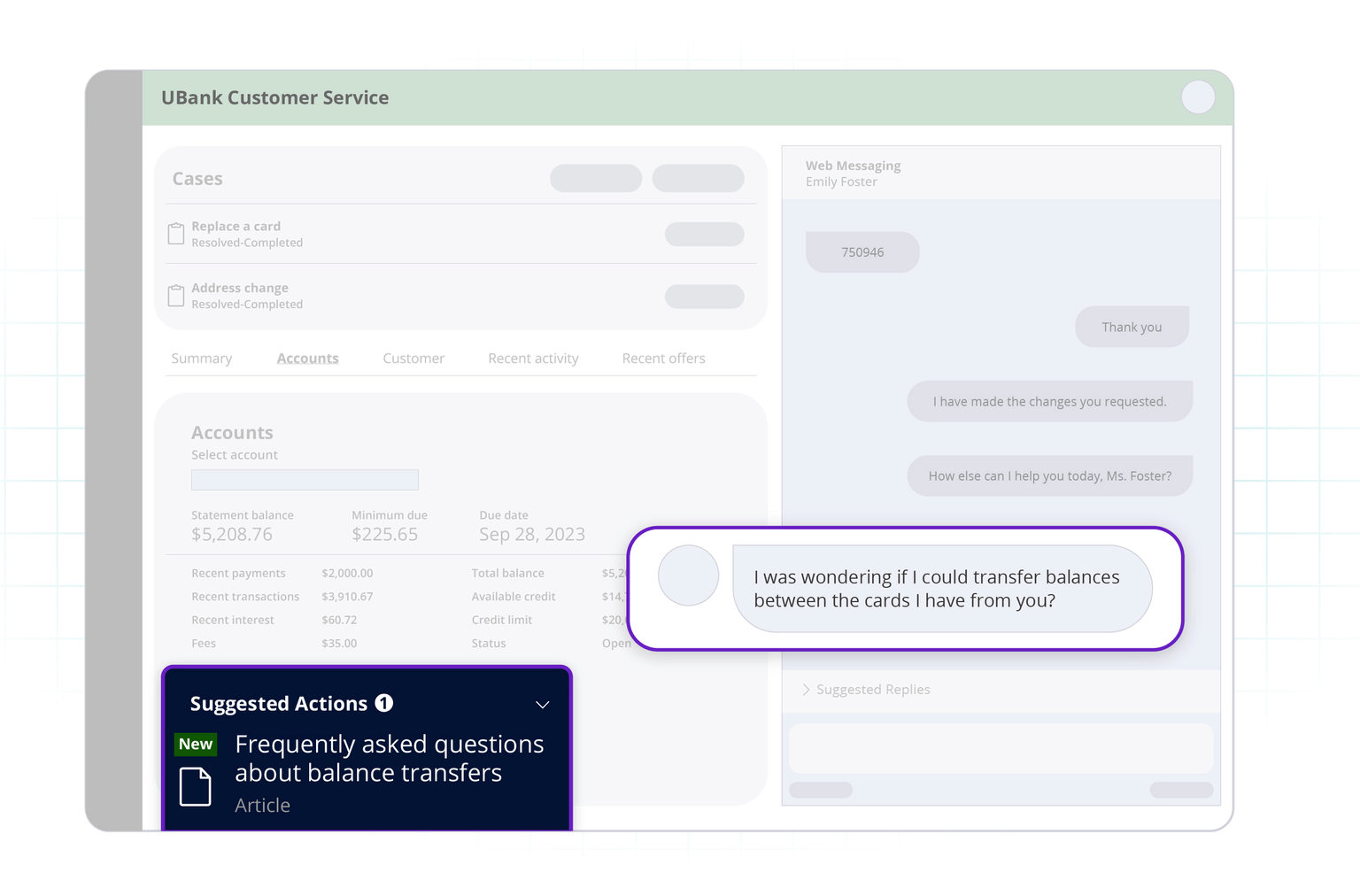Switch to the Summary tab
This screenshot has height=896, width=1360.
click(201, 358)
